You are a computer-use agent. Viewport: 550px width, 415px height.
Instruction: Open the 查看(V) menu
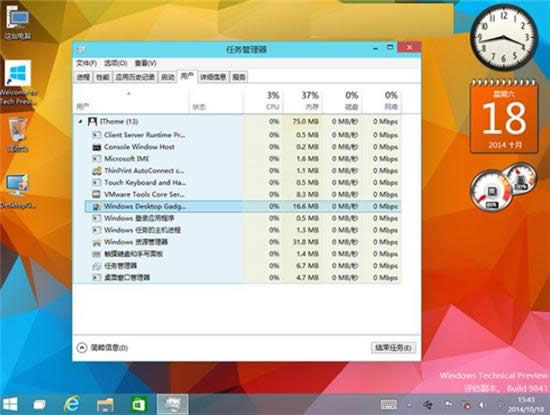pyautogui.click(x=146, y=63)
